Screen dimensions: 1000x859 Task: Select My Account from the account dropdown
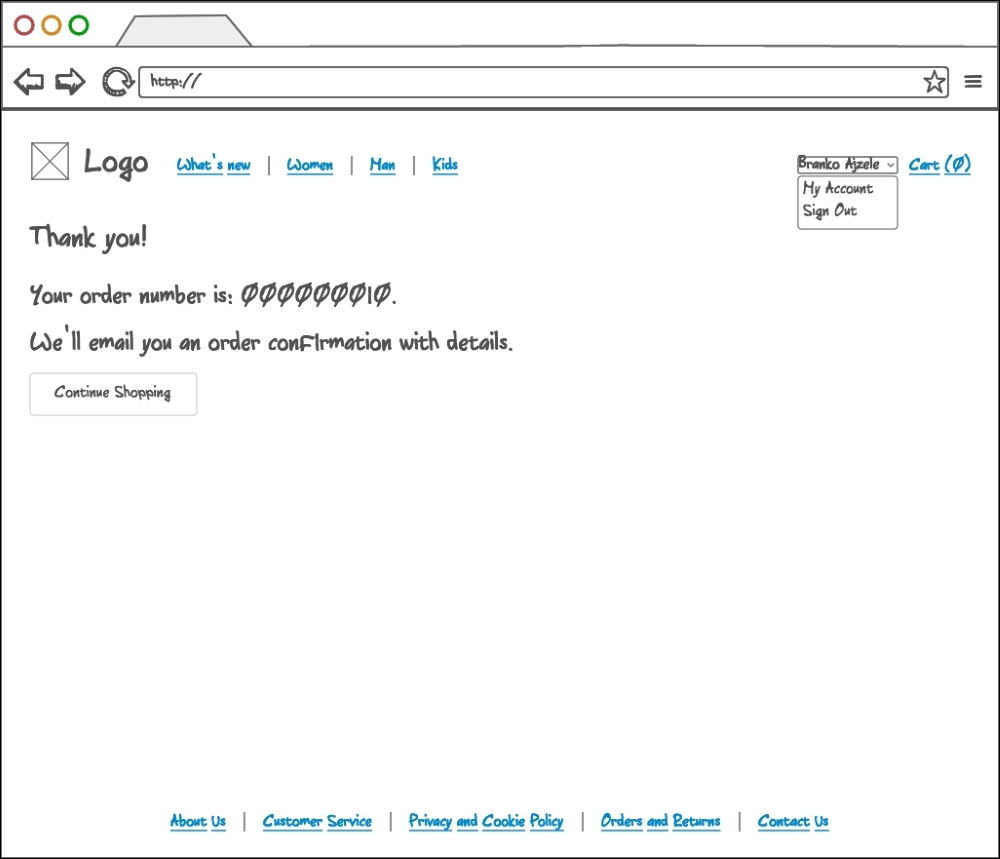(836, 188)
